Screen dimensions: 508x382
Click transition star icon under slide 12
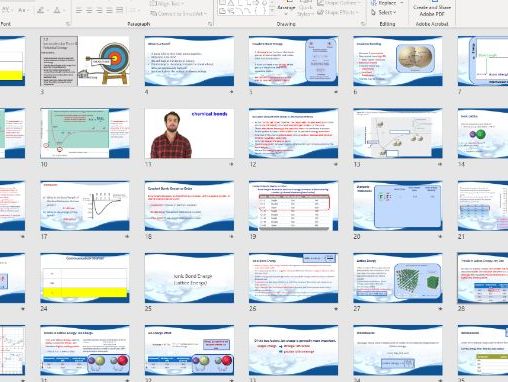point(336,164)
